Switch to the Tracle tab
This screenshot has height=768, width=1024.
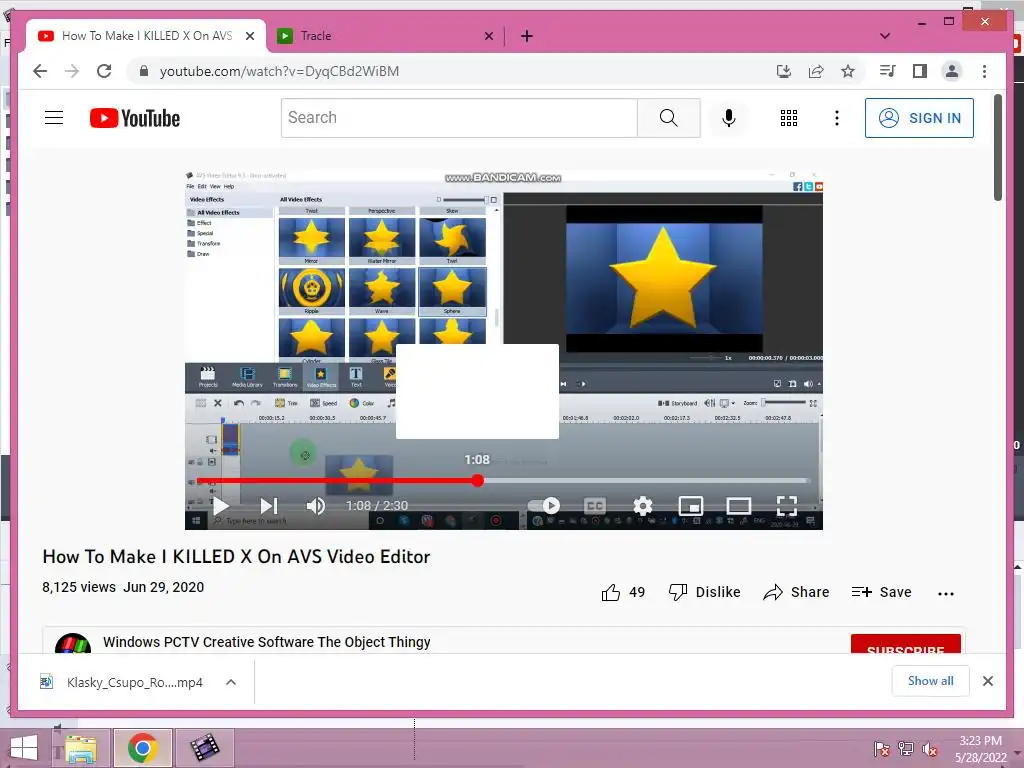click(385, 36)
